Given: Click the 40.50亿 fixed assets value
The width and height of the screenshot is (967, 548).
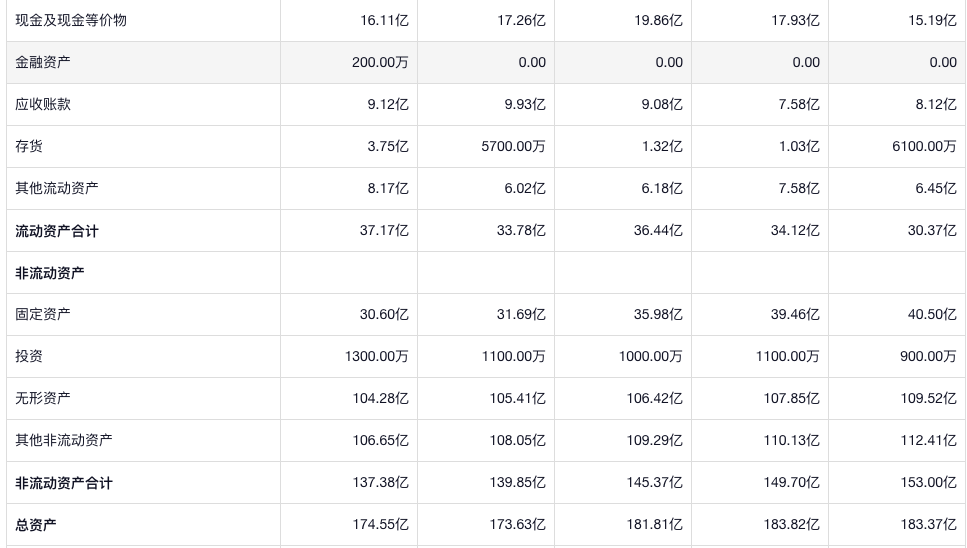Looking at the screenshot, I should click(x=931, y=314).
